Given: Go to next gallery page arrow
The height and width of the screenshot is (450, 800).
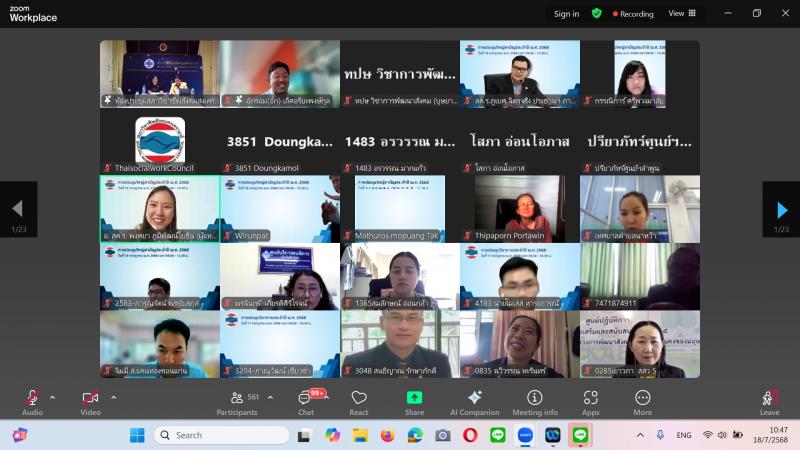Looking at the screenshot, I should coord(781,209).
